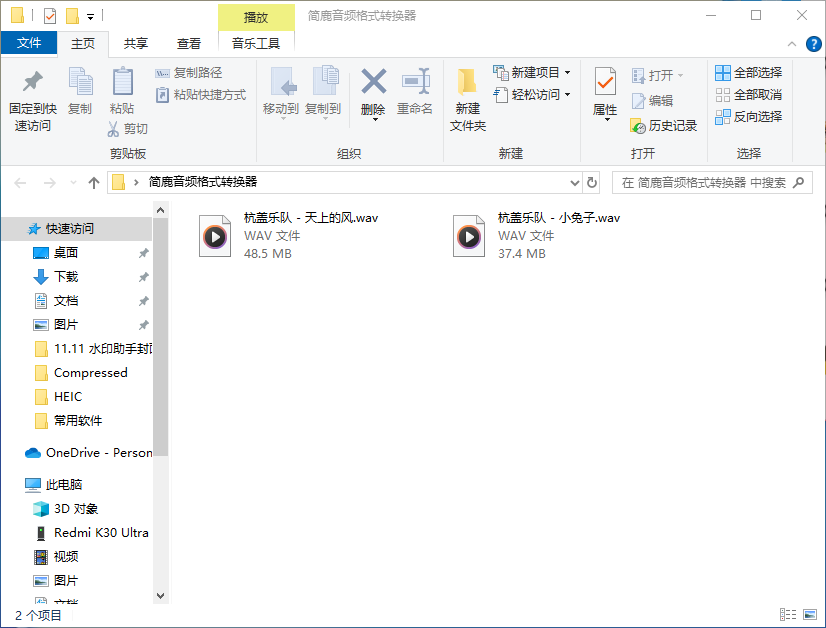Select the 复制 (Copy) icon
The width and height of the screenshot is (826, 628).
tap(80, 95)
